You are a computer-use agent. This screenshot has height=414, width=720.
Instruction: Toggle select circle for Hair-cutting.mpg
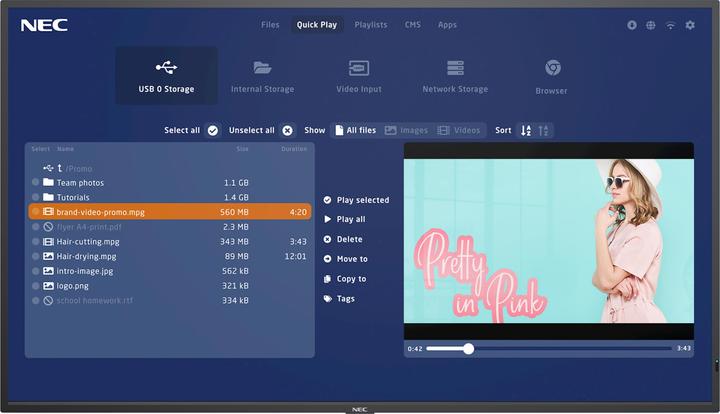click(35, 242)
